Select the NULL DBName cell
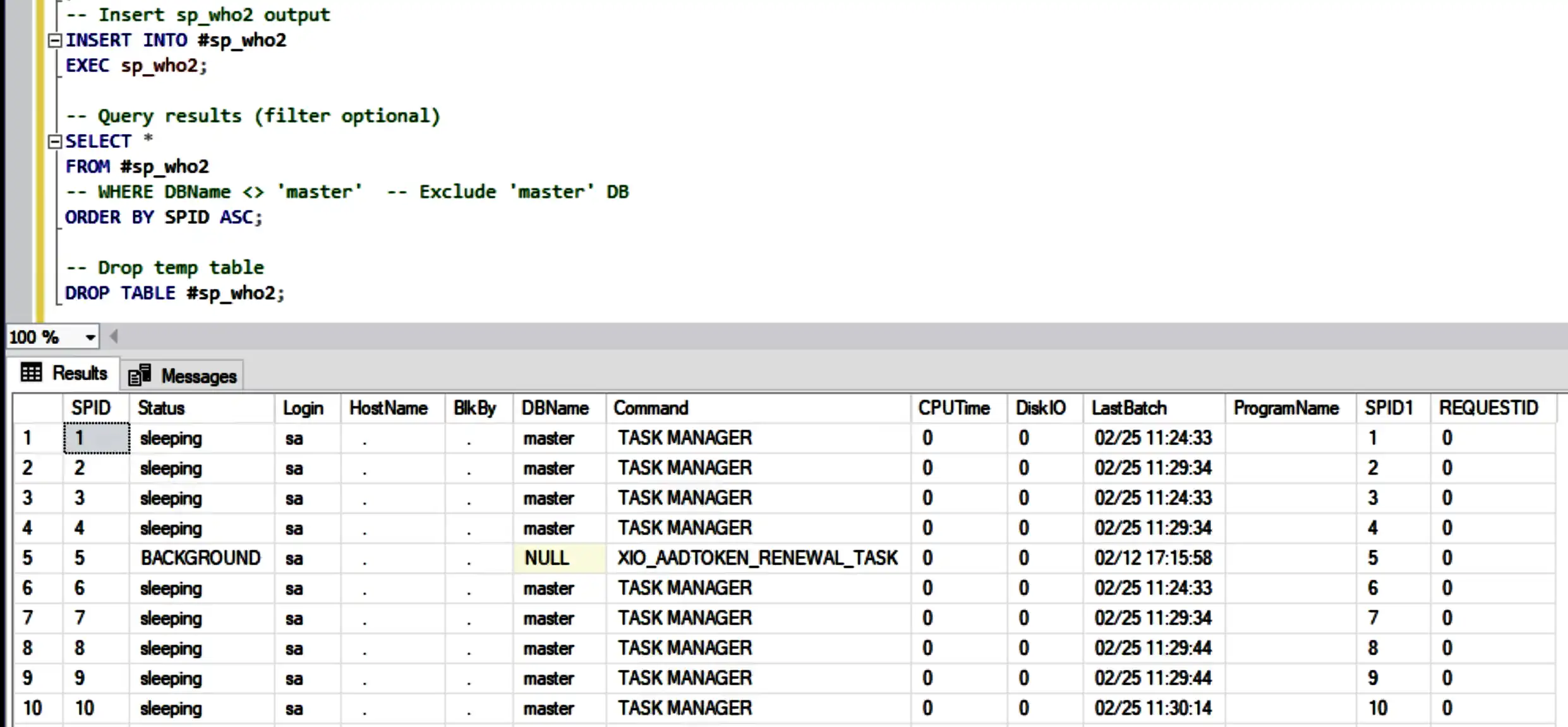 [x=559, y=558]
